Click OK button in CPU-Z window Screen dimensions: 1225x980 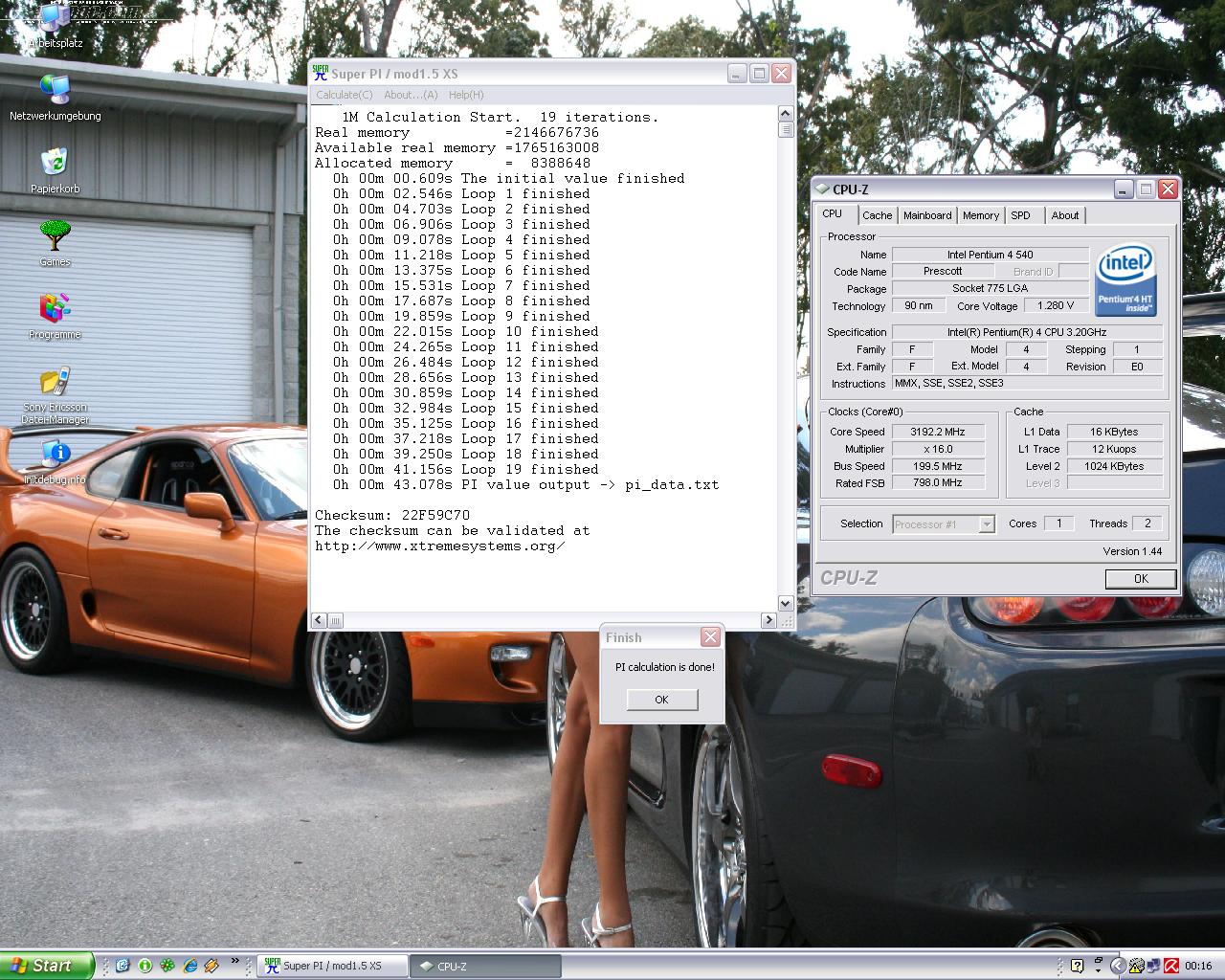pos(1140,579)
